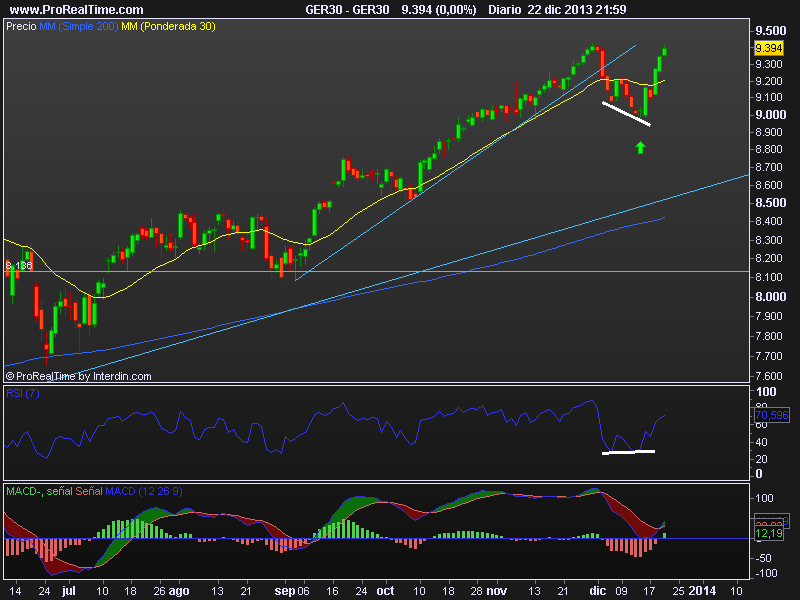The image size is (800, 600).
Task: Click the 40 value on RSI axis
Action: click(x=761, y=442)
